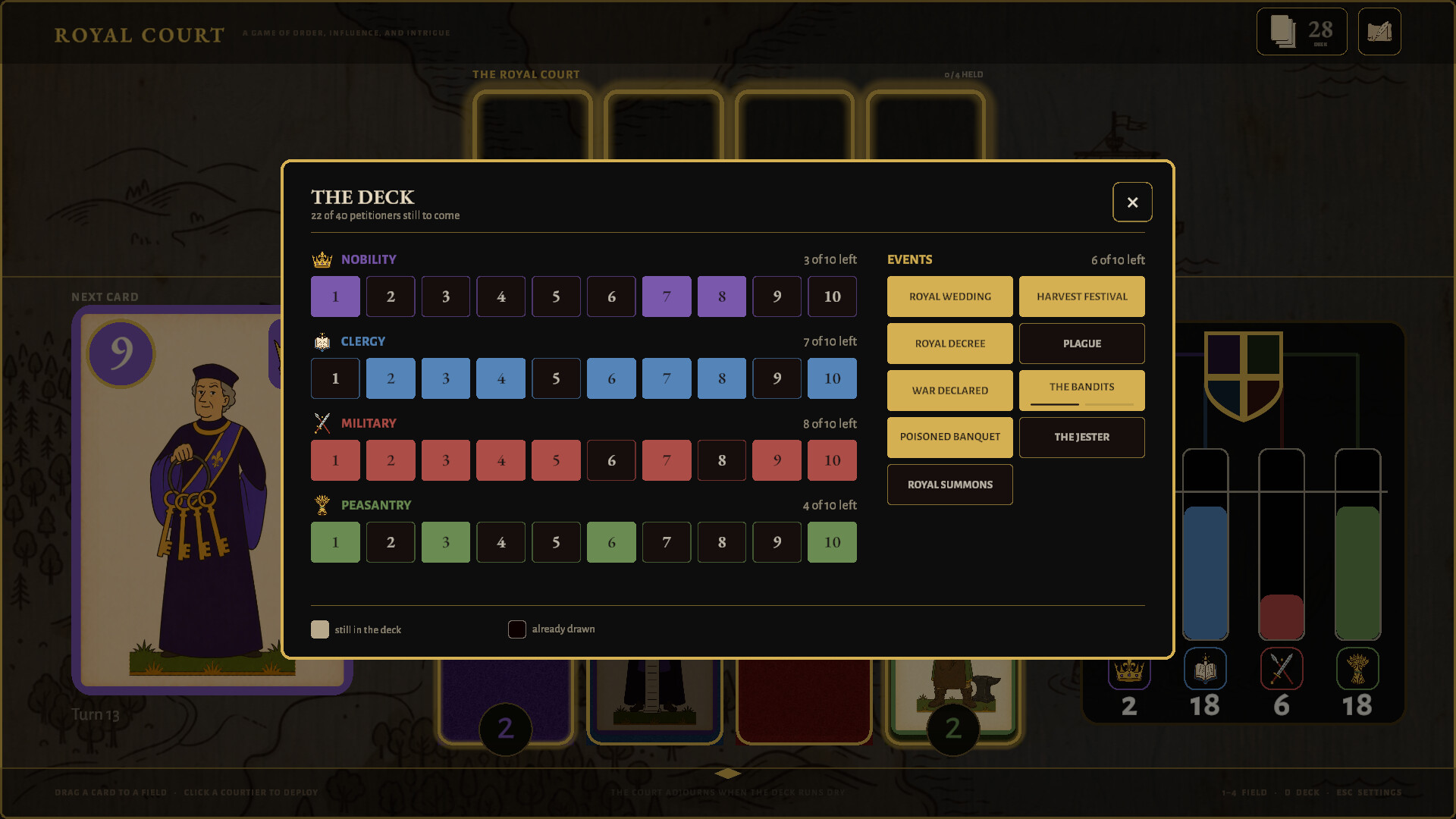The width and height of the screenshot is (1456, 819).
Task: Click the kingdom shield crest emblem
Action: (x=1244, y=375)
